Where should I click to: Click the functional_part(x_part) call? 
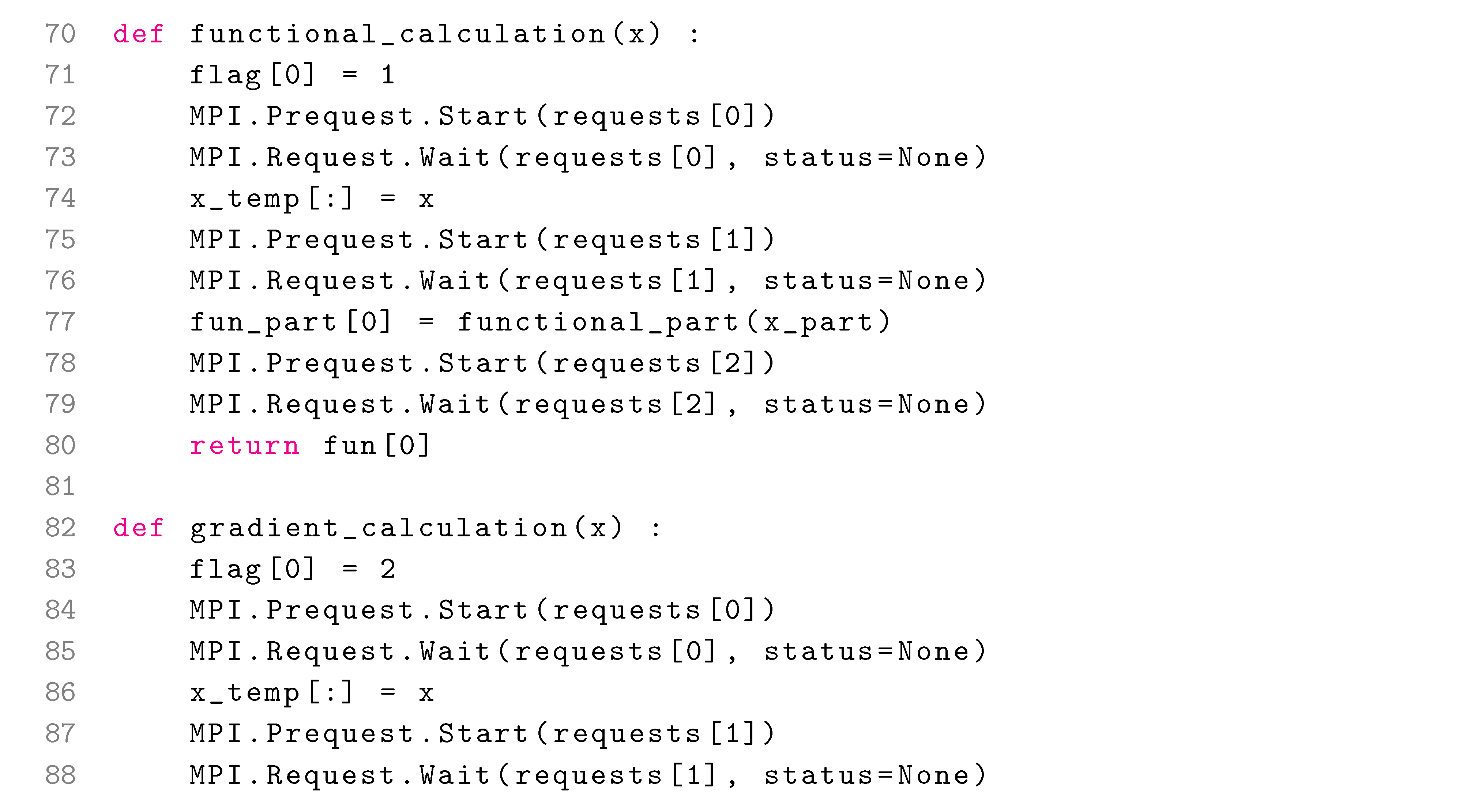click(x=674, y=322)
